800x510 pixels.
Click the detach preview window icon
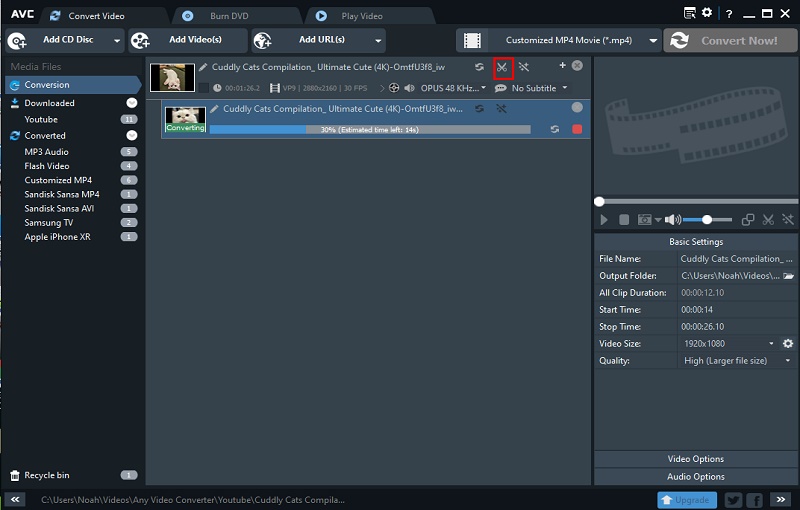[x=748, y=220]
